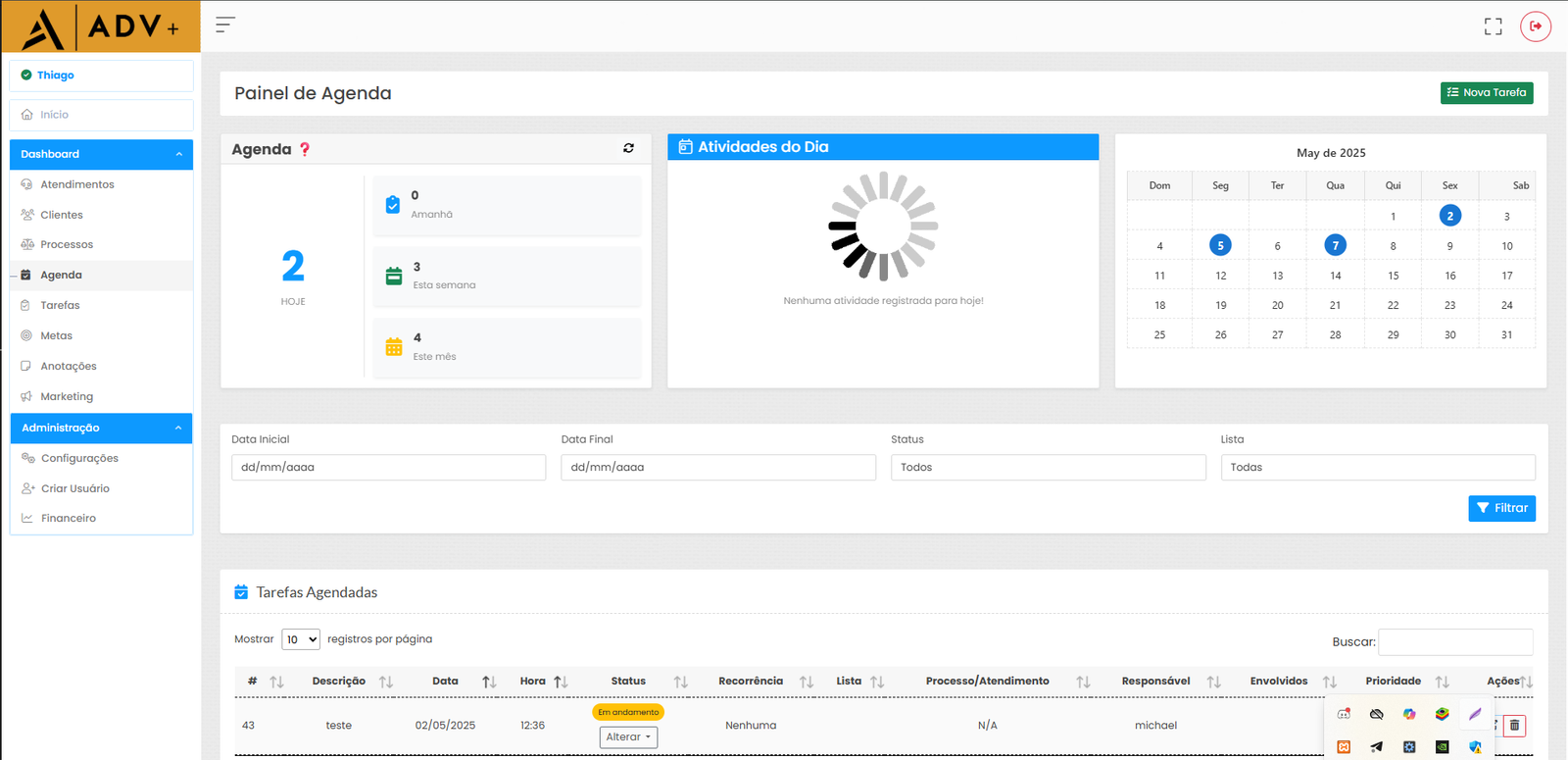Apply filters with the Filtrar button
Image resolution: width=1568 pixels, height=760 pixels.
pyautogui.click(x=1501, y=508)
